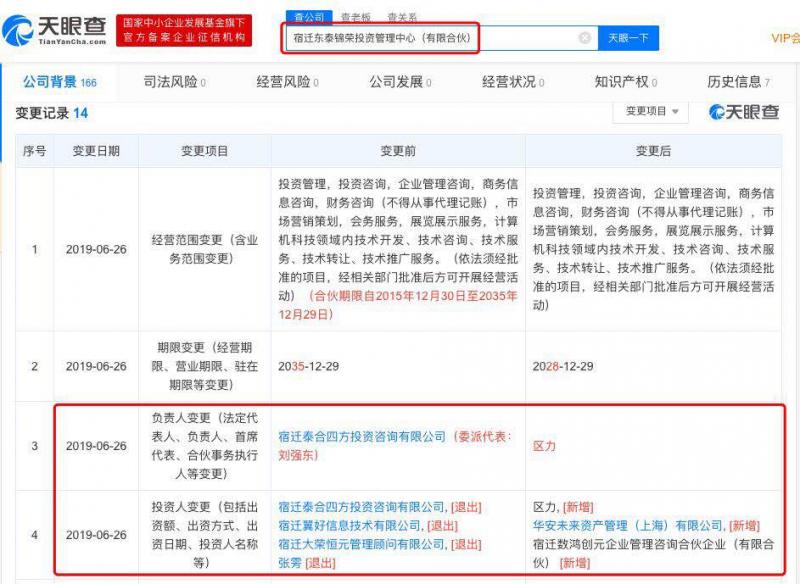Viewport: 800px width, 584px height.
Task: Click the 天眼一下 search button
Action: [x=628, y=38]
